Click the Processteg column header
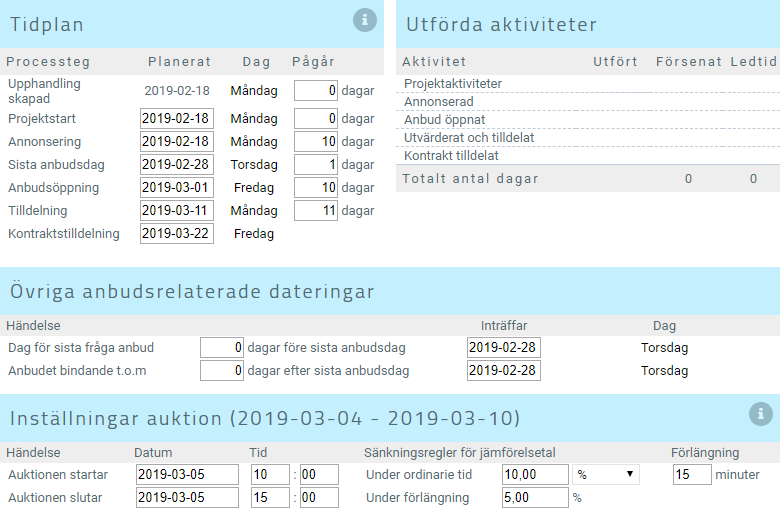 (48, 62)
